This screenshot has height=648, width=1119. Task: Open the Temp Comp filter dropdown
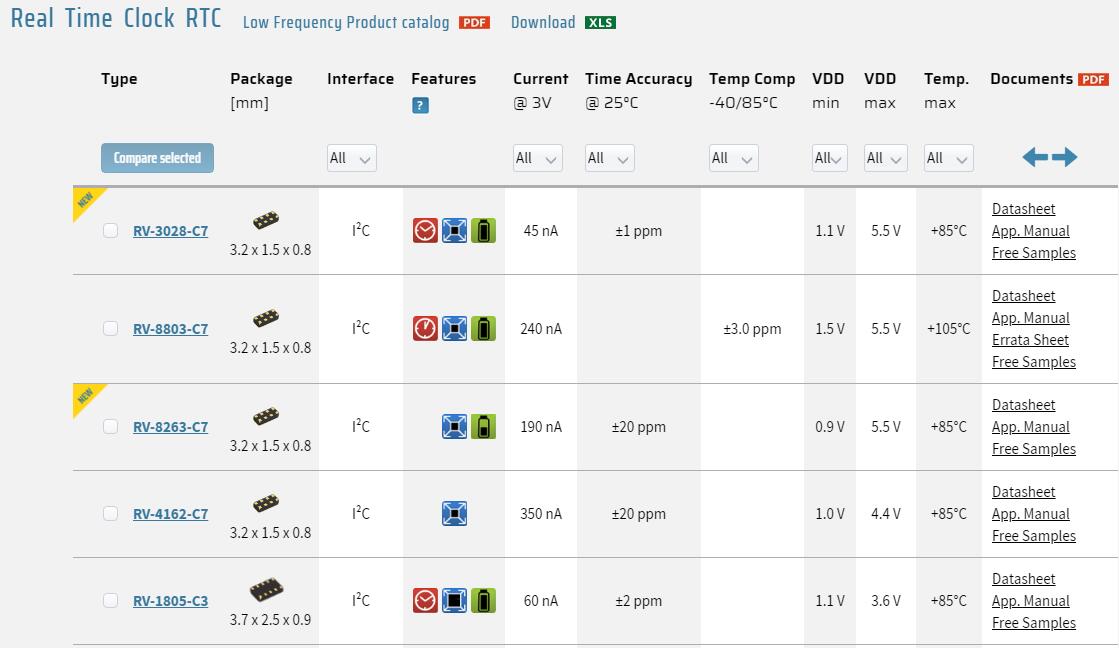(x=733, y=158)
